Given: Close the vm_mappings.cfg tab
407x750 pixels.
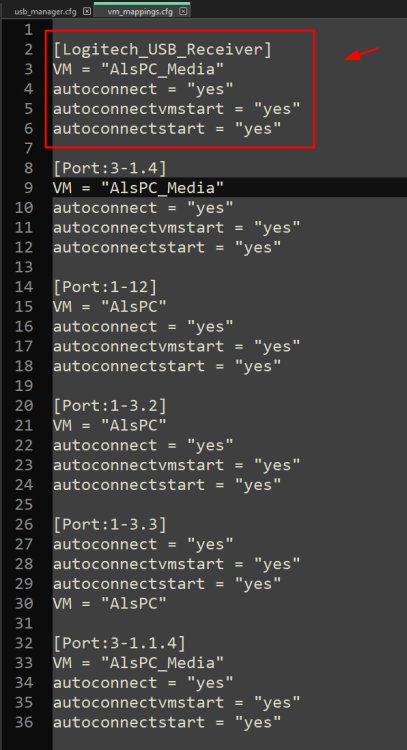Looking at the screenshot, I should click(x=183, y=11).
